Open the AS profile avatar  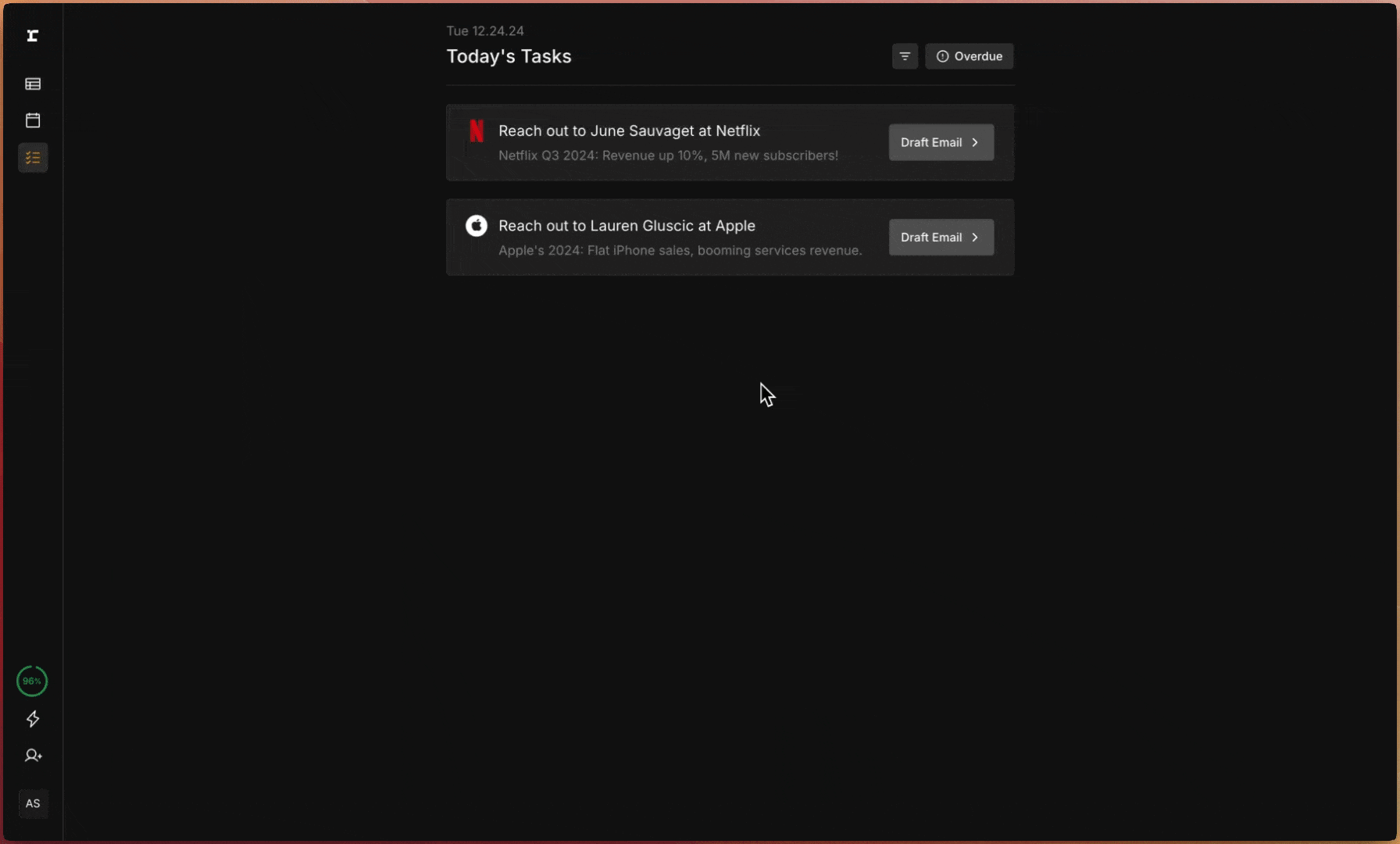click(33, 803)
